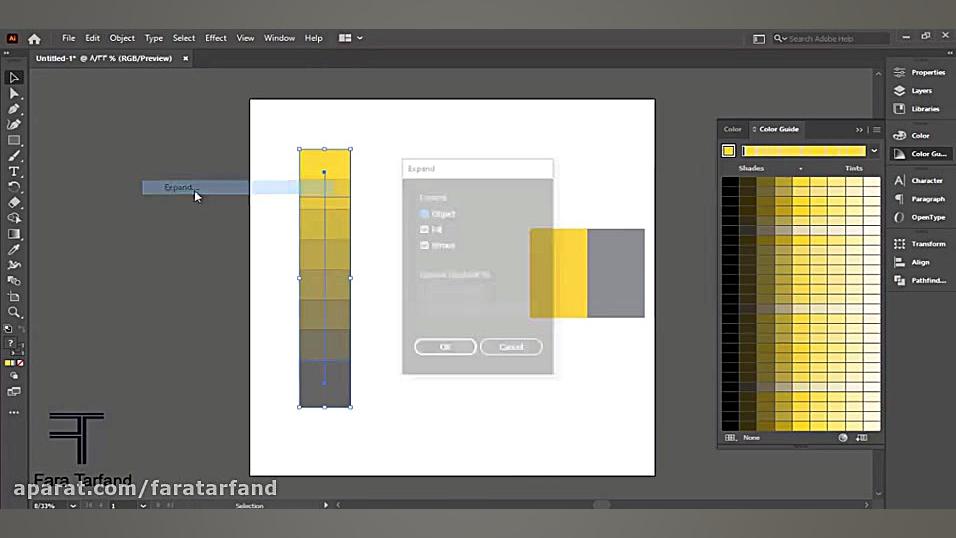Select the Gradient tool
This screenshot has width=956, height=538.
tap(13, 234)
